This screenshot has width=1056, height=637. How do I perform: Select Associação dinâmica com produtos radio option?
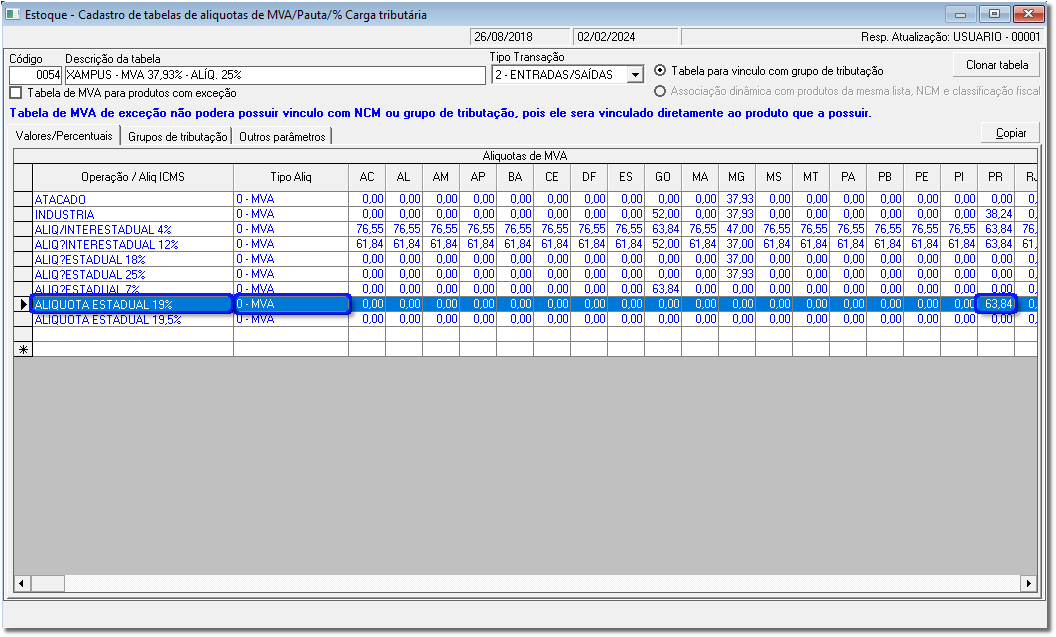click(x=660, y=91)
